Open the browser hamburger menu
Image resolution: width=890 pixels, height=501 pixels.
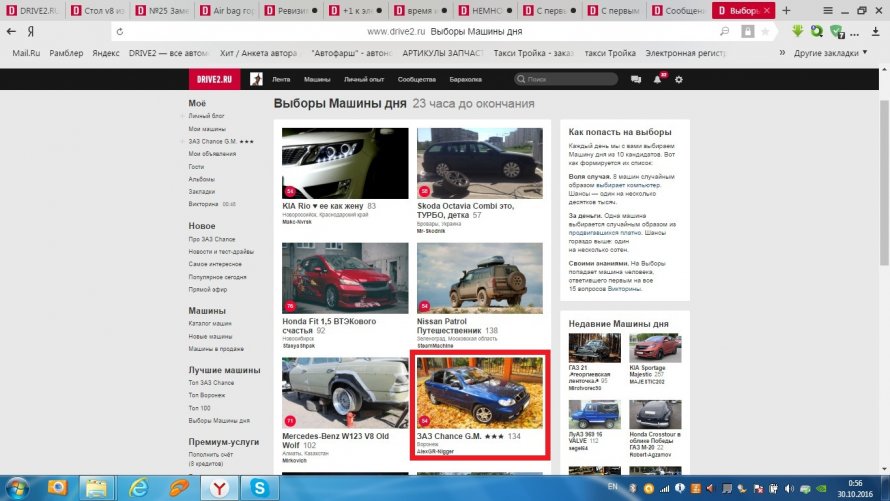click(828, 10)
